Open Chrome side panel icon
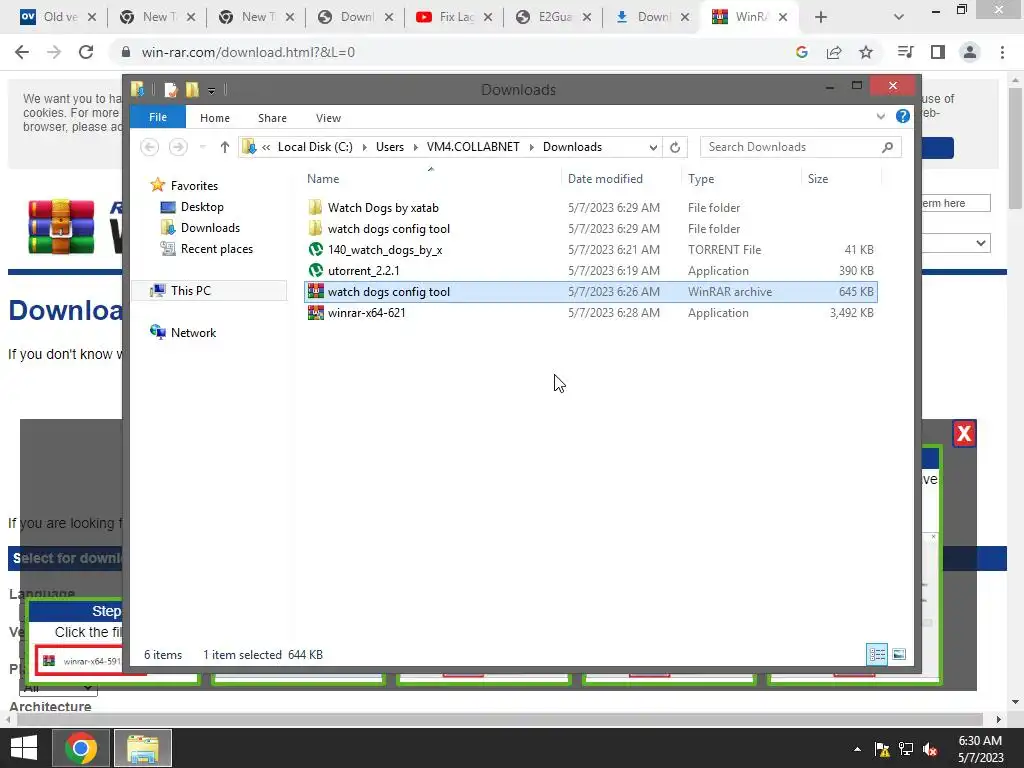Viewport: 1024px width, 768px height. (937, 52)
